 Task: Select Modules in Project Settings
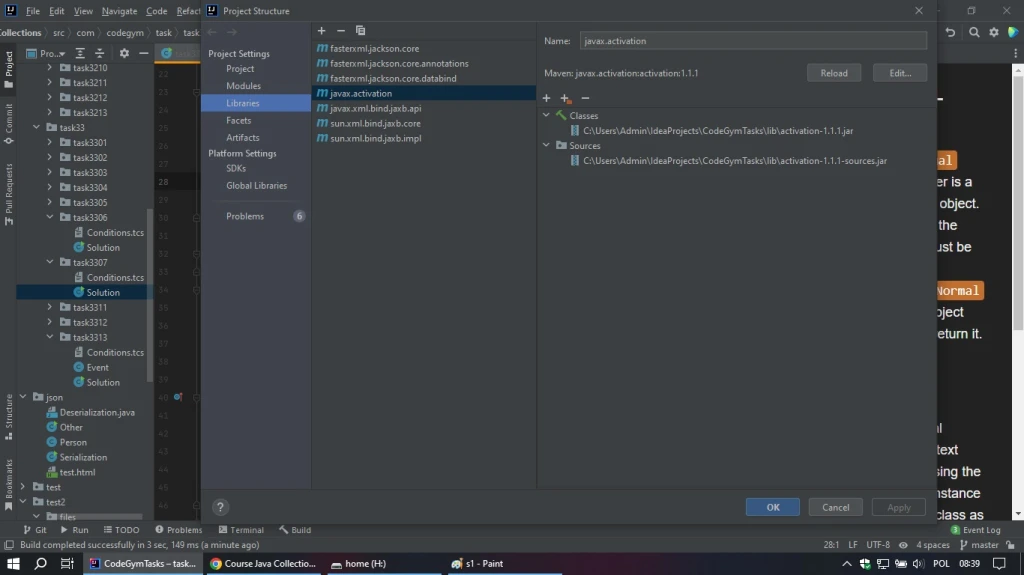pos(243,86)
